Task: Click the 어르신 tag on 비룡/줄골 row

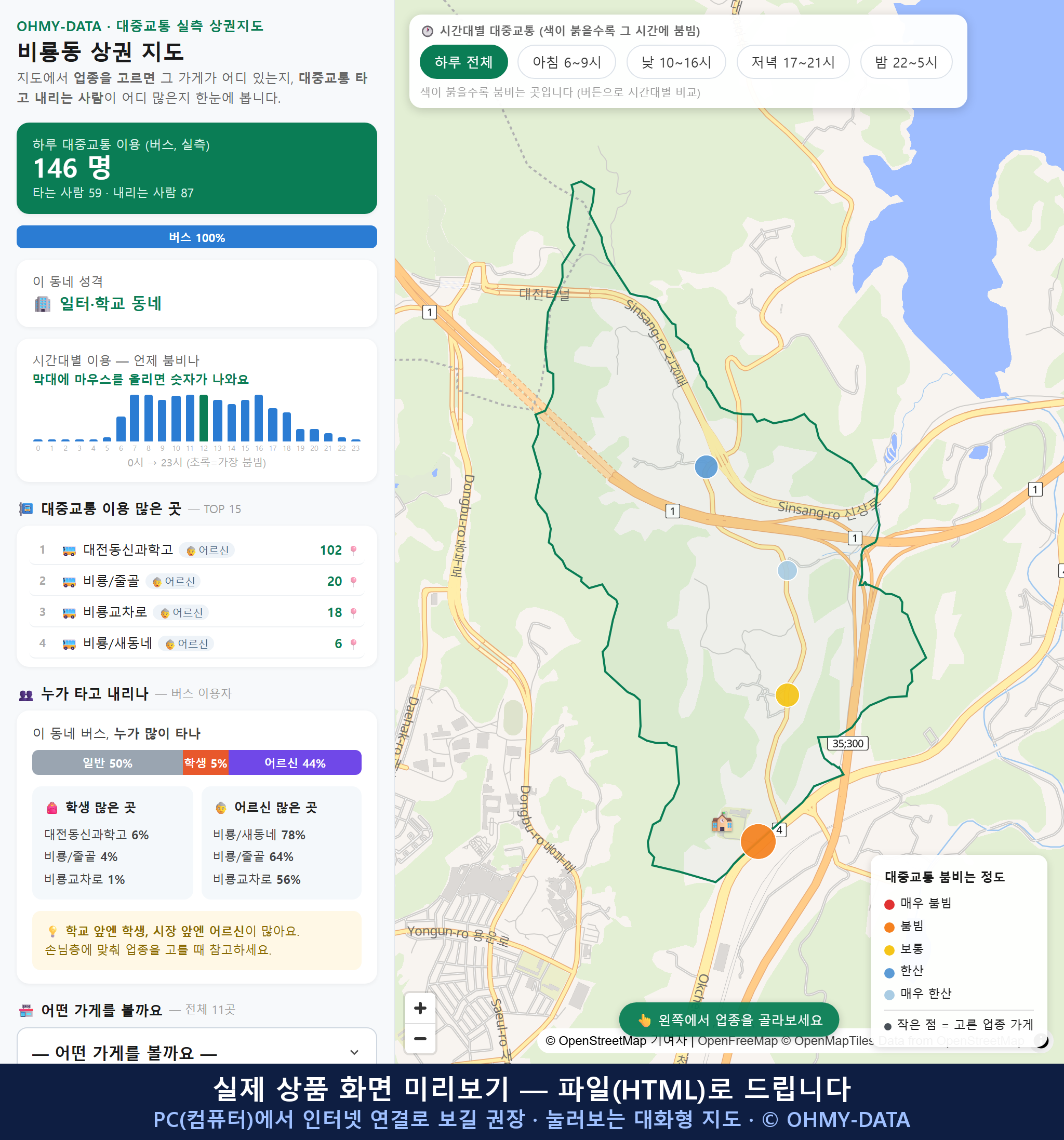Action: tap(173, 582)
